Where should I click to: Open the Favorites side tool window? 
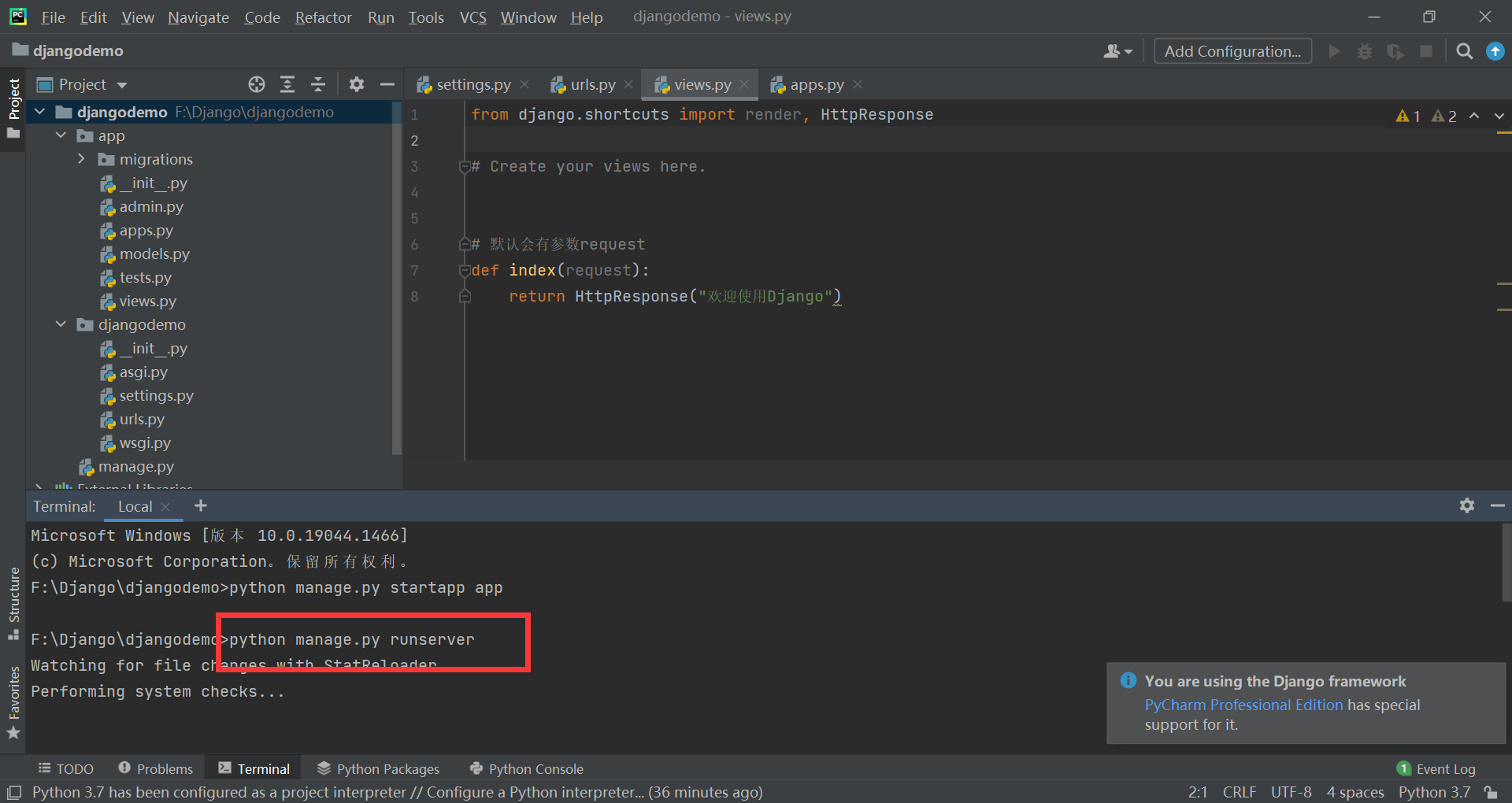(13, 703)
